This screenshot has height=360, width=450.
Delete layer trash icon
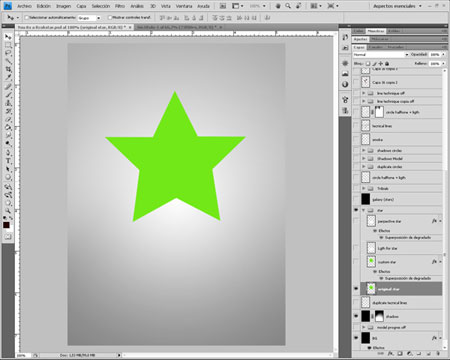pyautogui.click(x=438, y=353)
